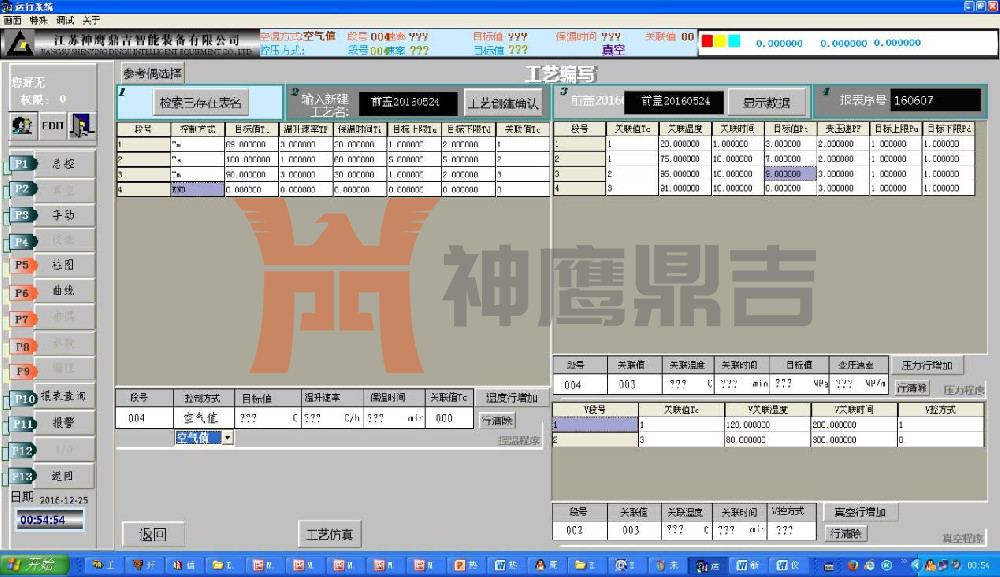This screenshot has width=1000, height=577.
Task: Expand the 空气值 control mode dropdown
Action: (x=228, y=438)
